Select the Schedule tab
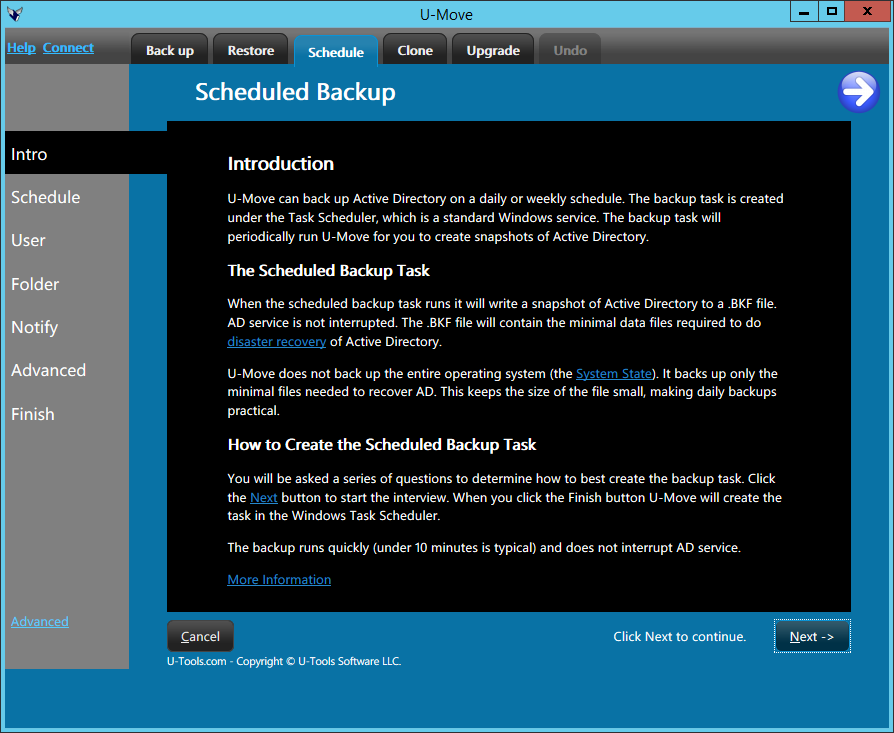Image resolution: width=894 pixels, height=733 pixels. [336, 51]
